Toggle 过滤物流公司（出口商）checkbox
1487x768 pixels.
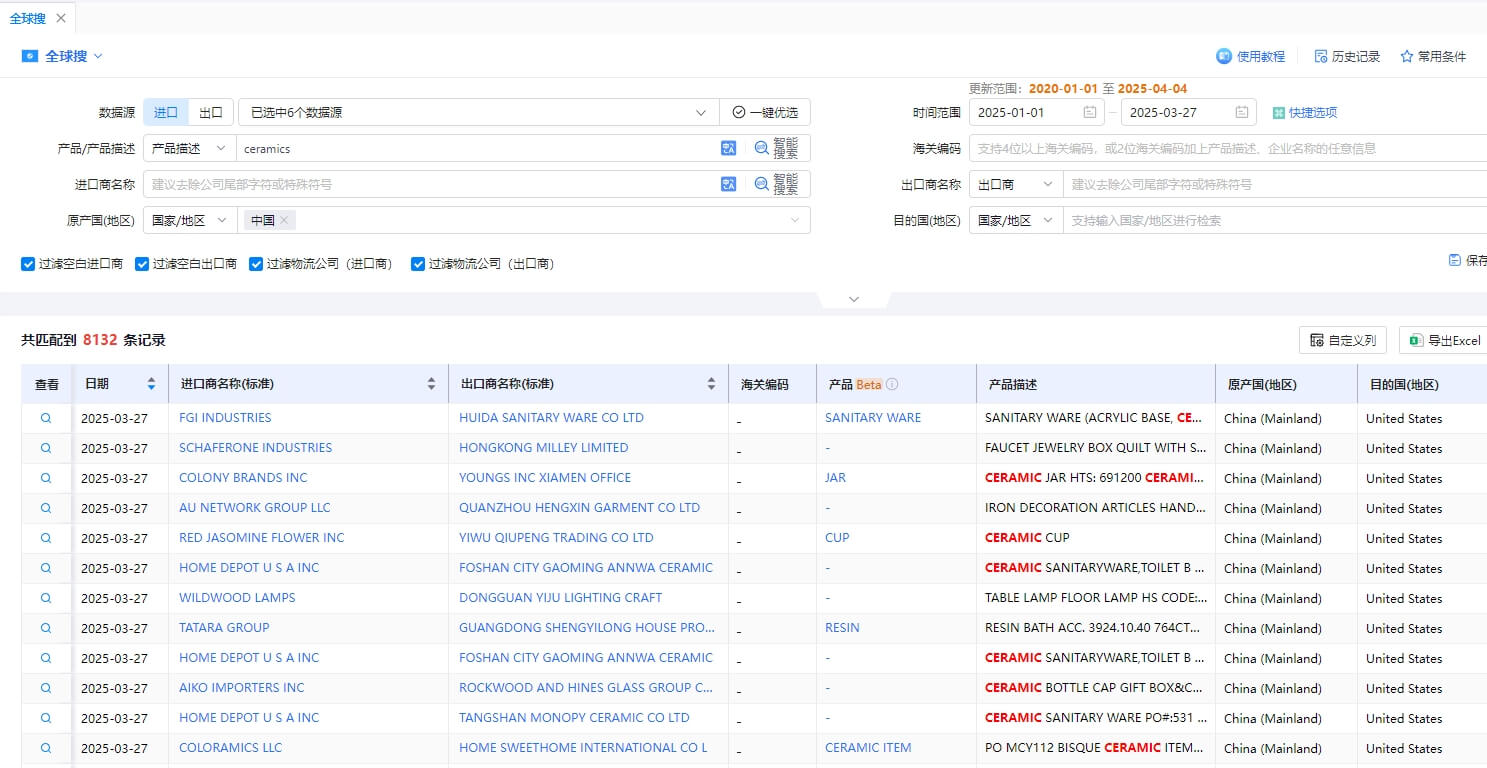pos(418,264)
